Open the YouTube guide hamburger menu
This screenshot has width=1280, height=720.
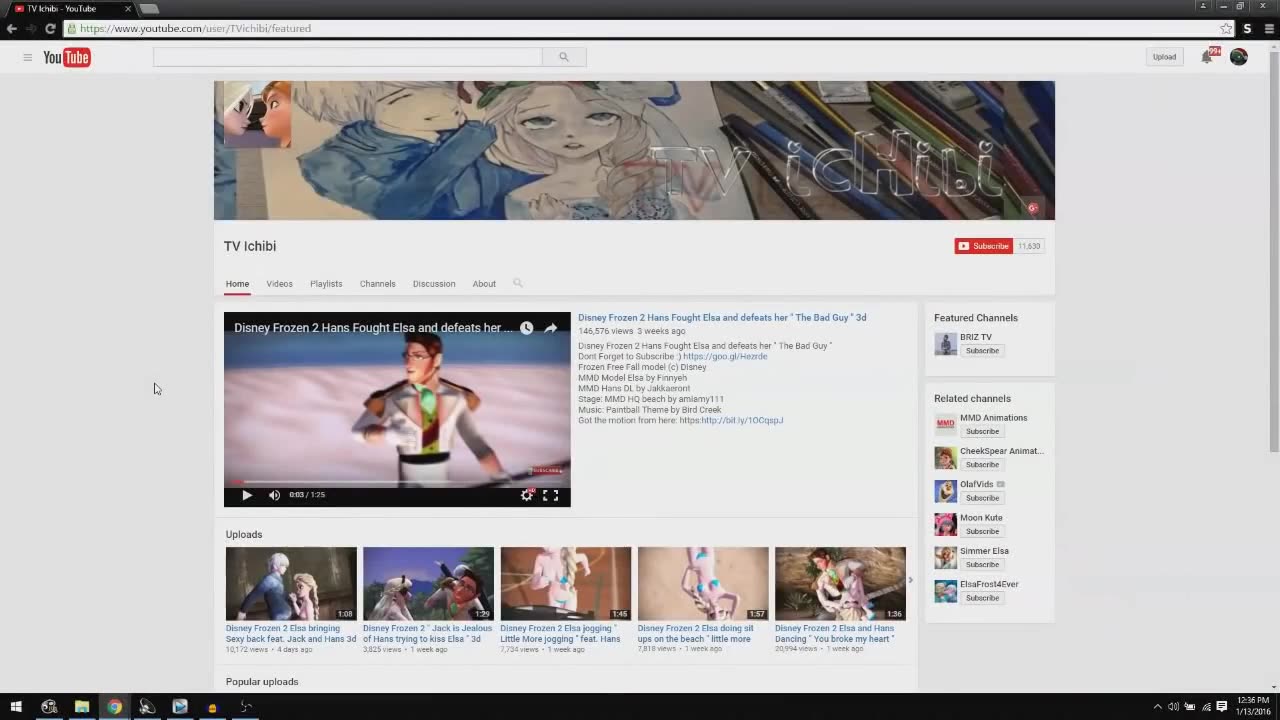coord(27,57)
